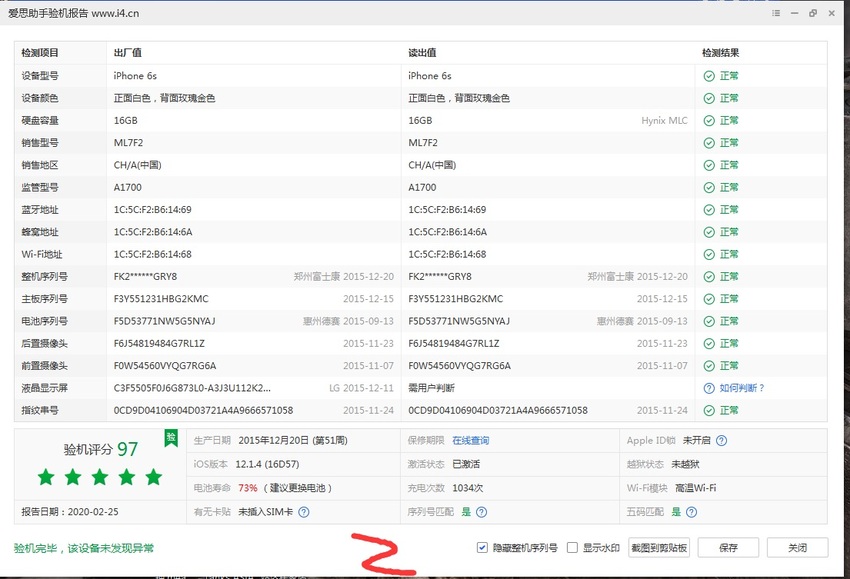This screenshot has height=579, width=850.
Task: Select factory value ML7F2
Action: (128, 143)
